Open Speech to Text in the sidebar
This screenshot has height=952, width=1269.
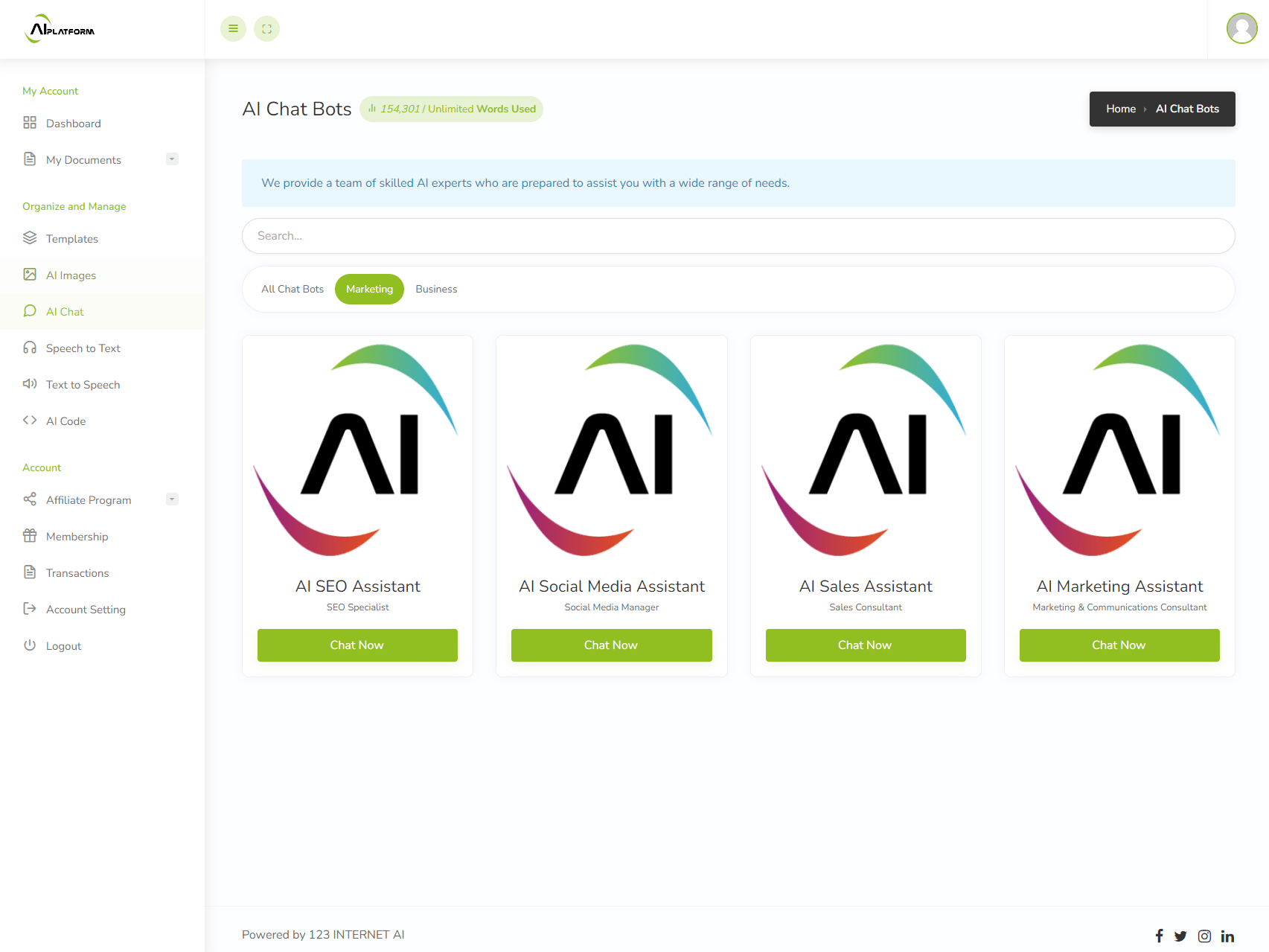coord(83,348)
